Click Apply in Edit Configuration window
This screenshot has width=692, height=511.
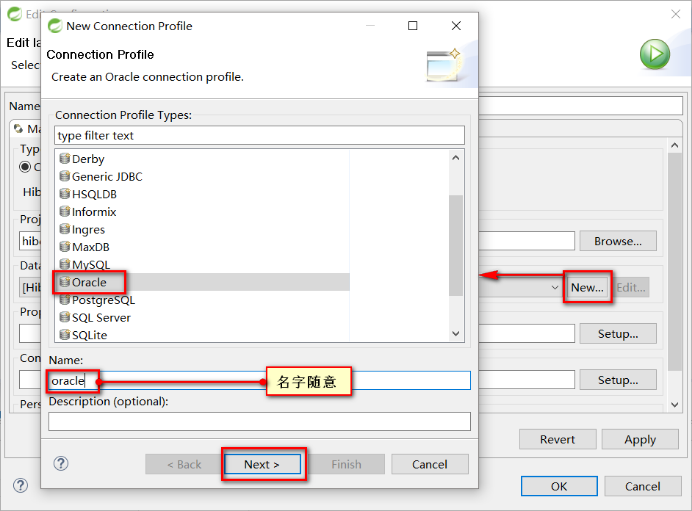click(640, 440)
